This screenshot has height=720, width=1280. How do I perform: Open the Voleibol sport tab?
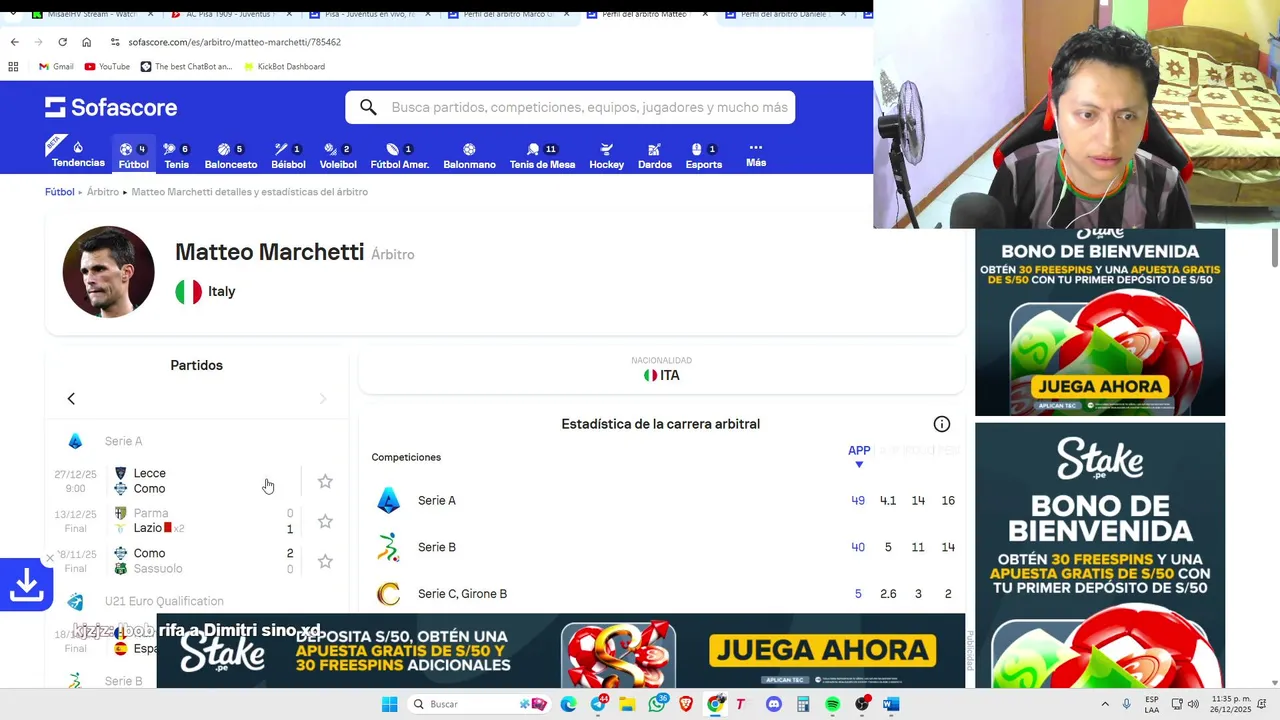tap(338, 156)
